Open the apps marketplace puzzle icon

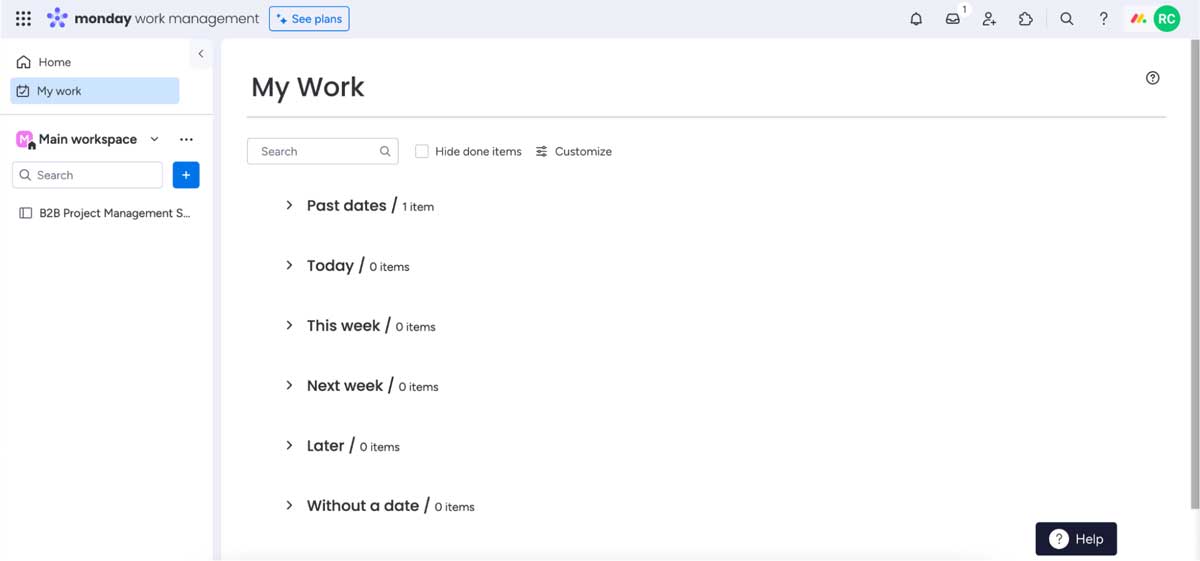click(x=1025, y=18)
